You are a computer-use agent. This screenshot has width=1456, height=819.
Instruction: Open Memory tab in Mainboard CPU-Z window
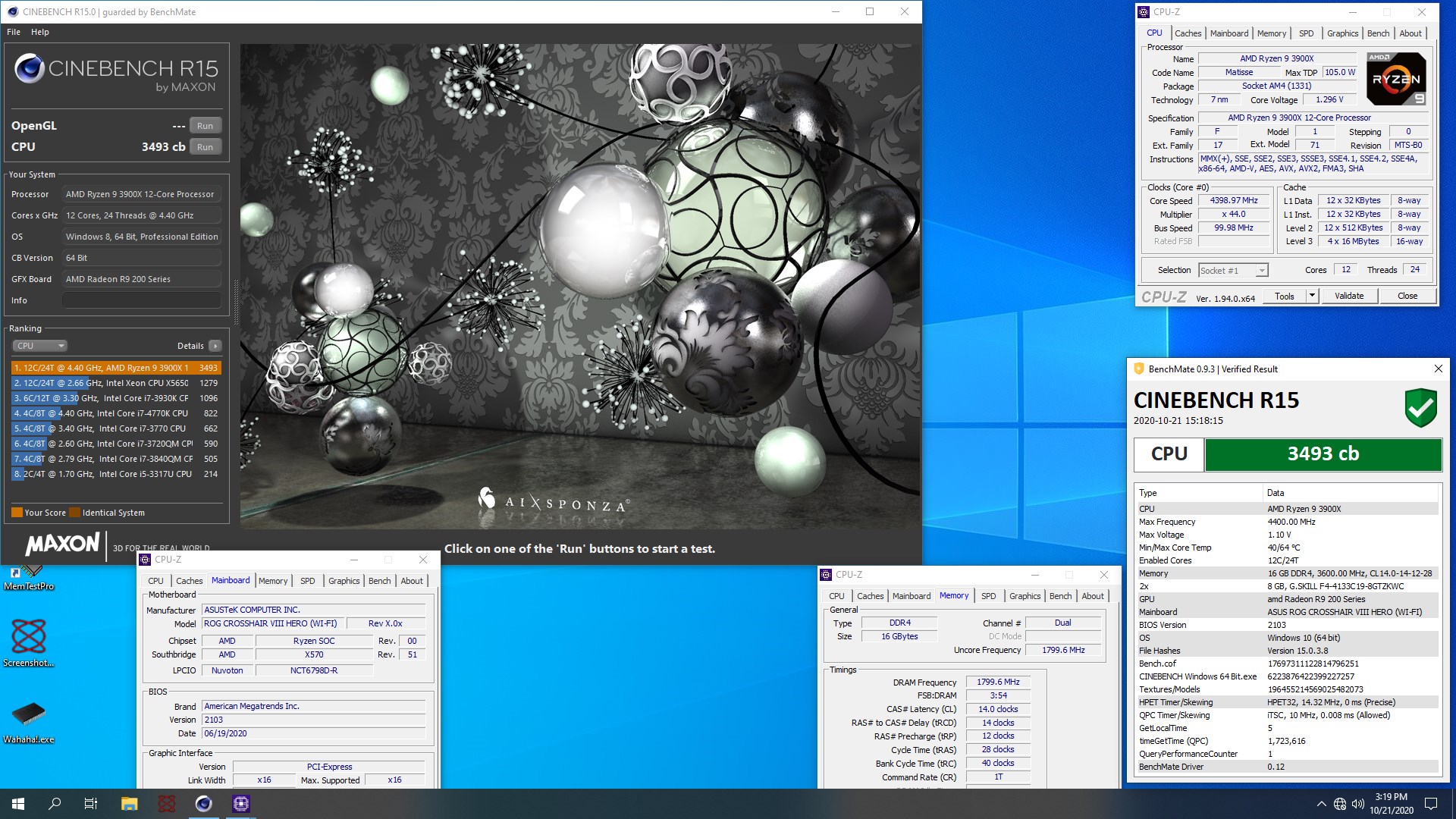273,581
